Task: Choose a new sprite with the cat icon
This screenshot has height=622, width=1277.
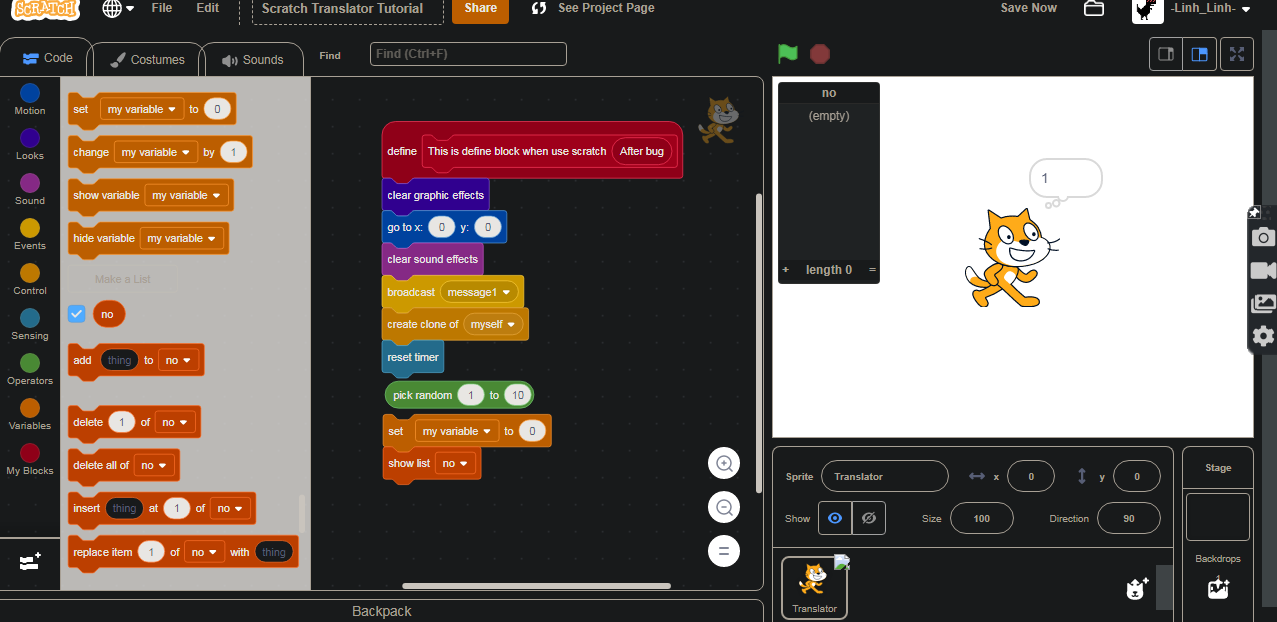Action: (x=1137, y=588)
